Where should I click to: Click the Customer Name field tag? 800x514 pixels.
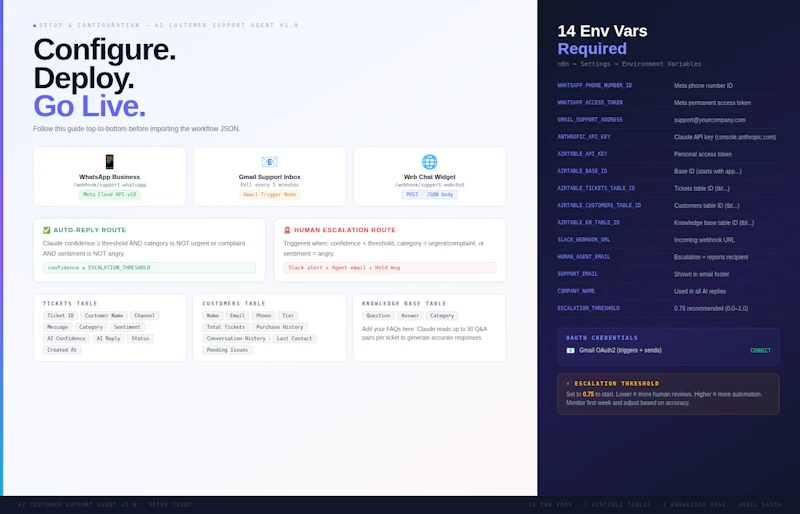click(104, 315)
